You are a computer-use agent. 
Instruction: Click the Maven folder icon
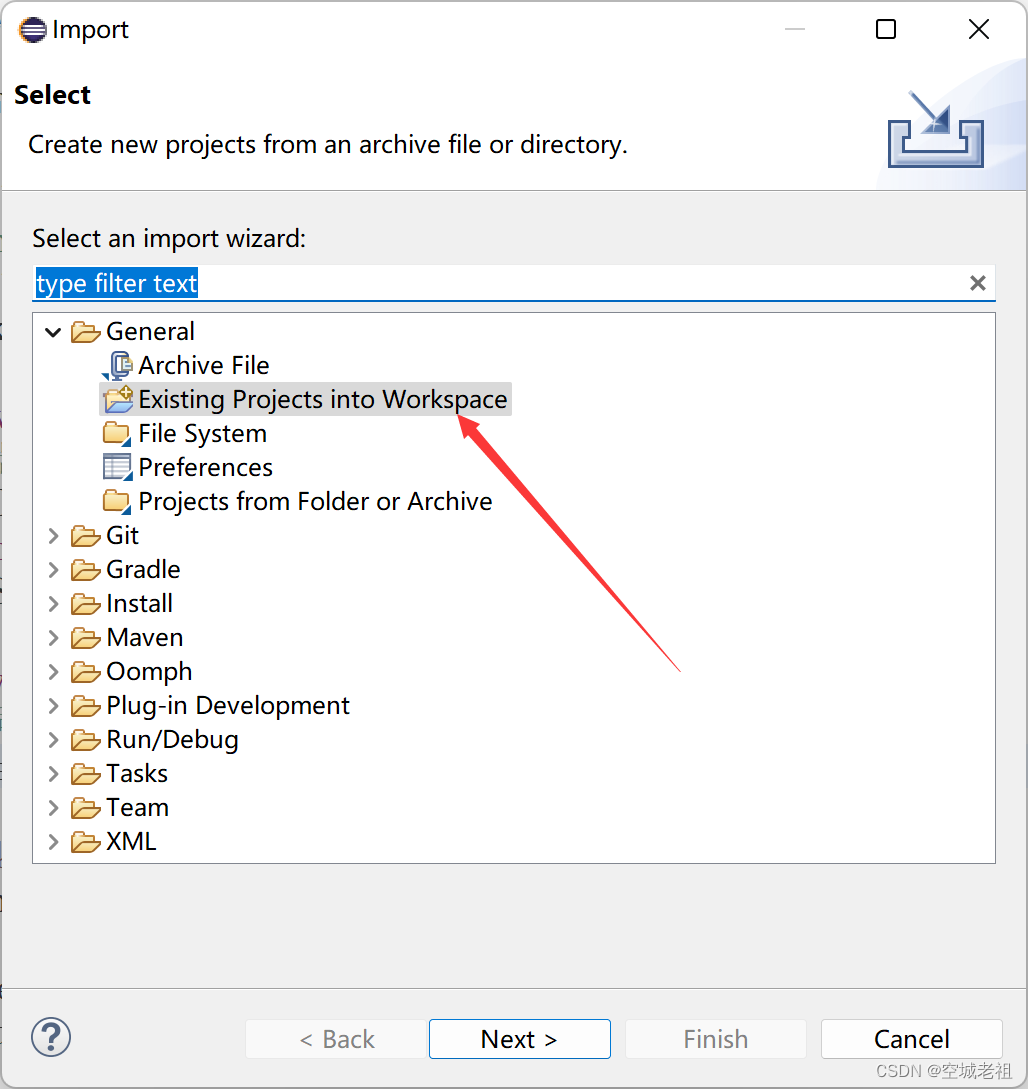85,637
